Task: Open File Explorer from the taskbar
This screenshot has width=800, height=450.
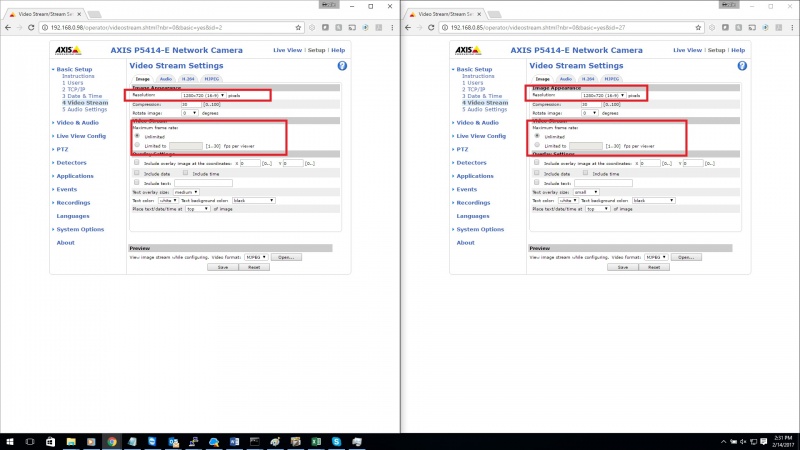Action: pyautogui.click(x=71, y=441)
